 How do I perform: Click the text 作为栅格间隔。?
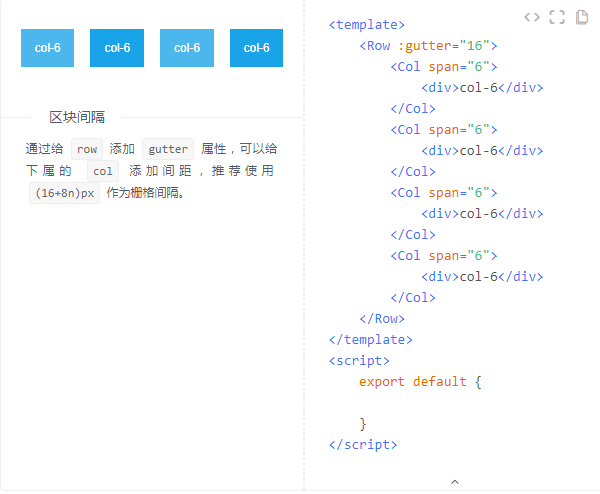coord(146,193)
